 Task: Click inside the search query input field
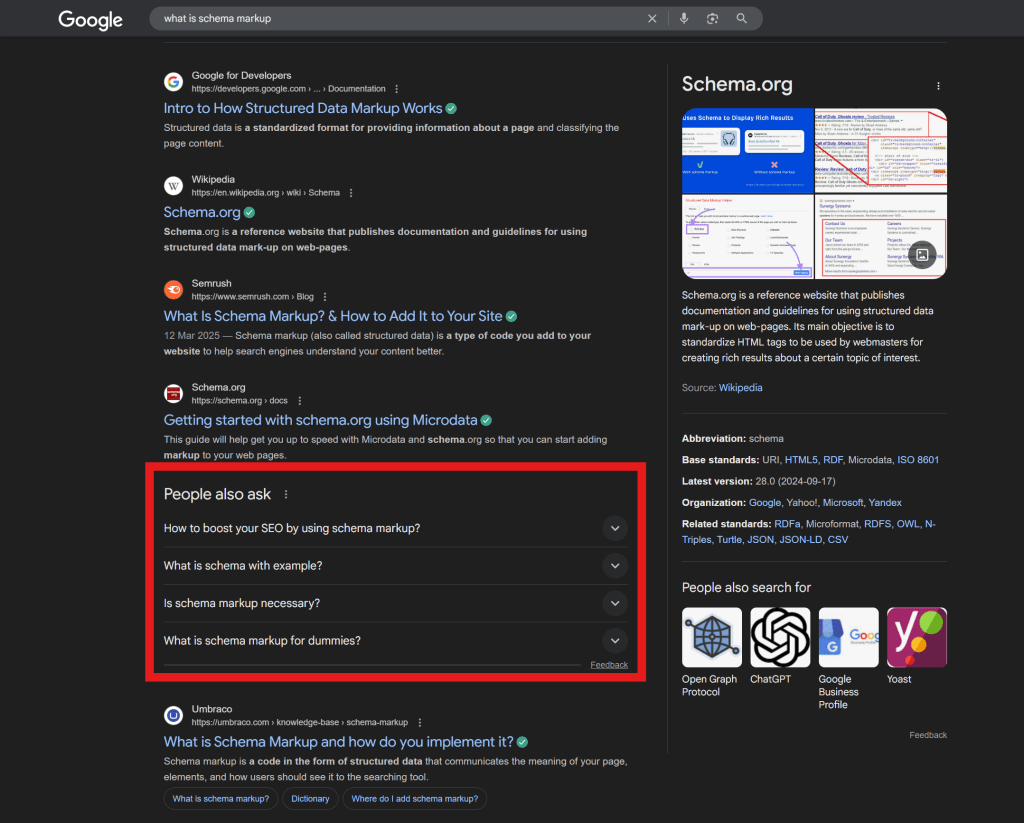[x=400, y=19]
